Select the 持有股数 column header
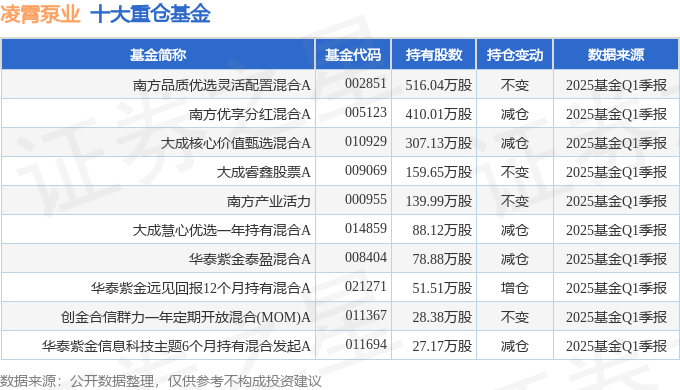 [434, 55]
